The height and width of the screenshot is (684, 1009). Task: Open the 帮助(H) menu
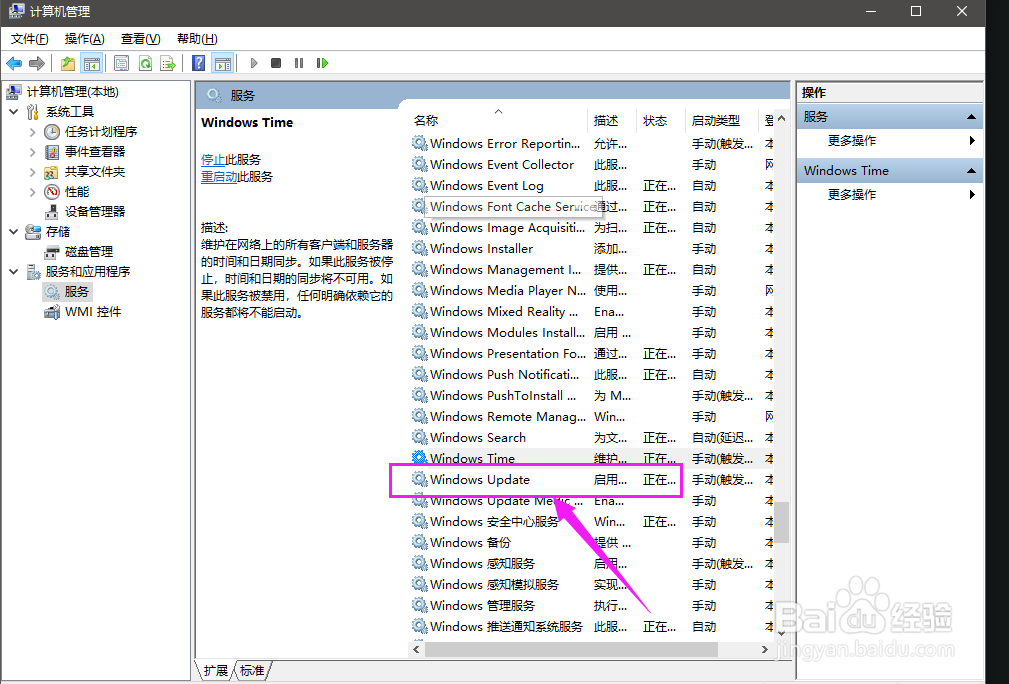[197, 39]
